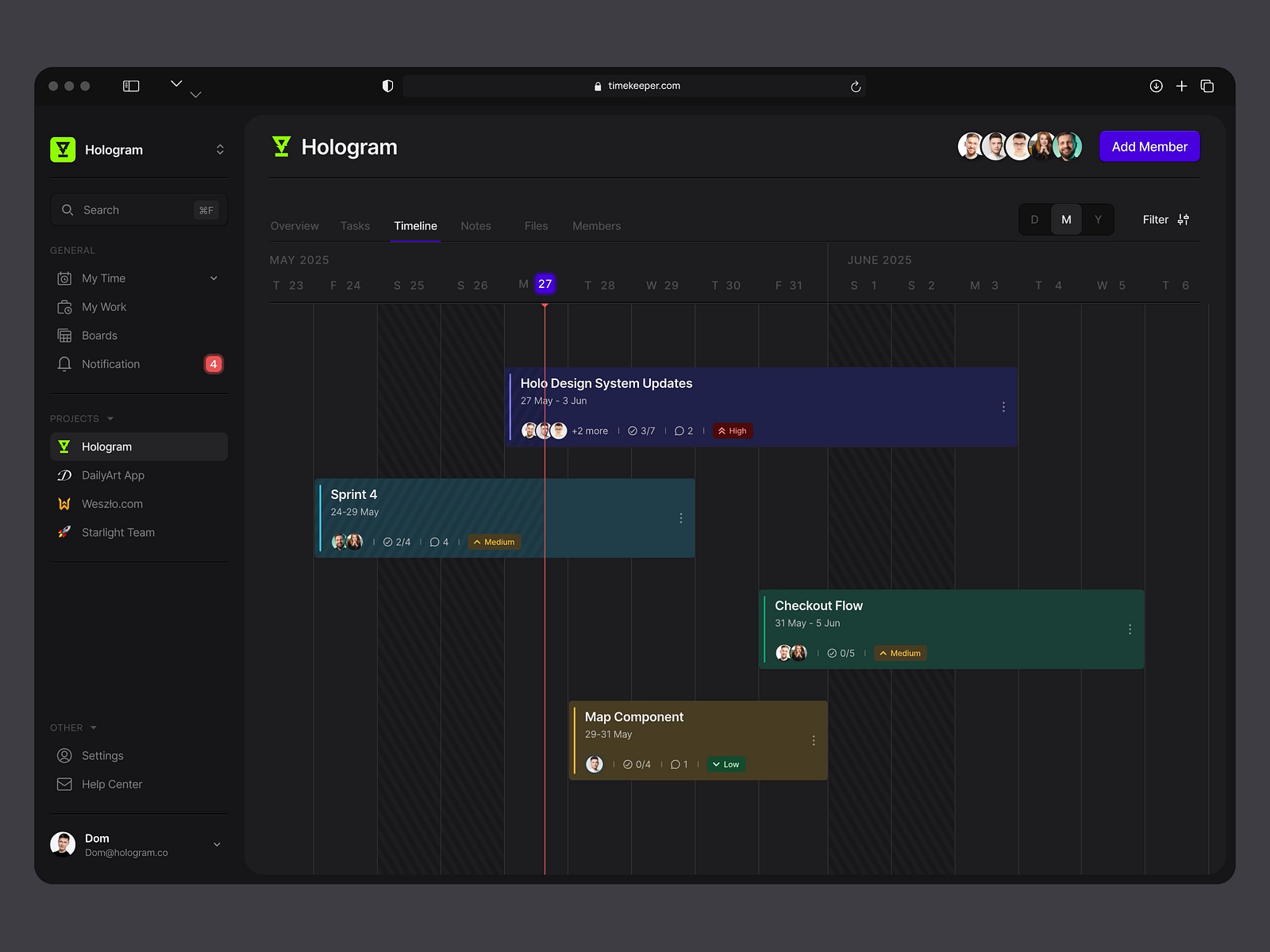Switch the timeline to Day view
1270x952 pixels.
(1034, 219)
